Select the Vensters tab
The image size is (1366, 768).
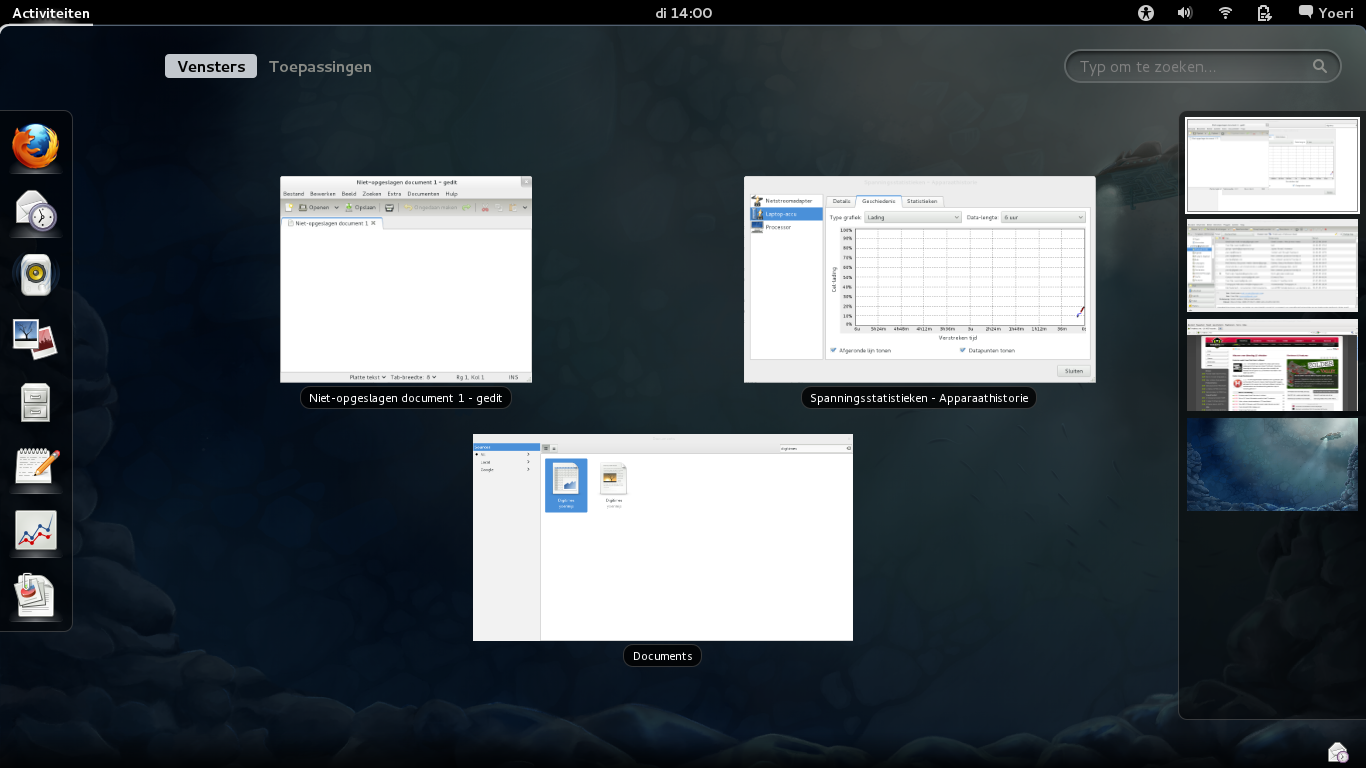[x=211, y=67]
